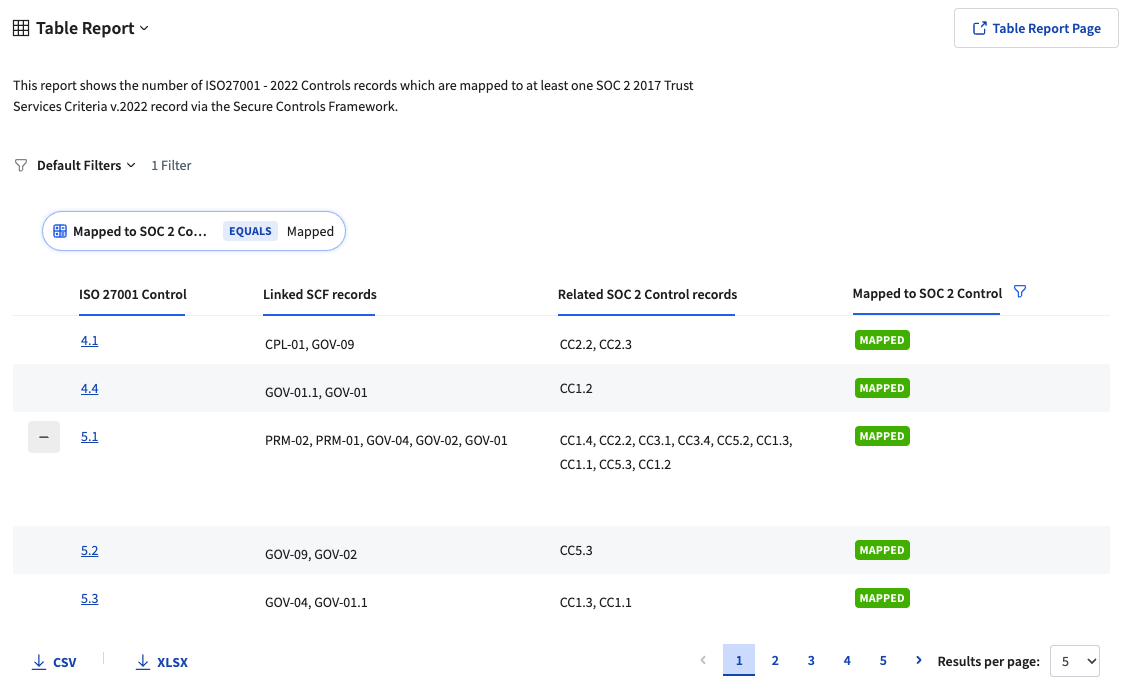
Task: Click the CC5.3 cell in row 5.2
Action: pos(576,551)
